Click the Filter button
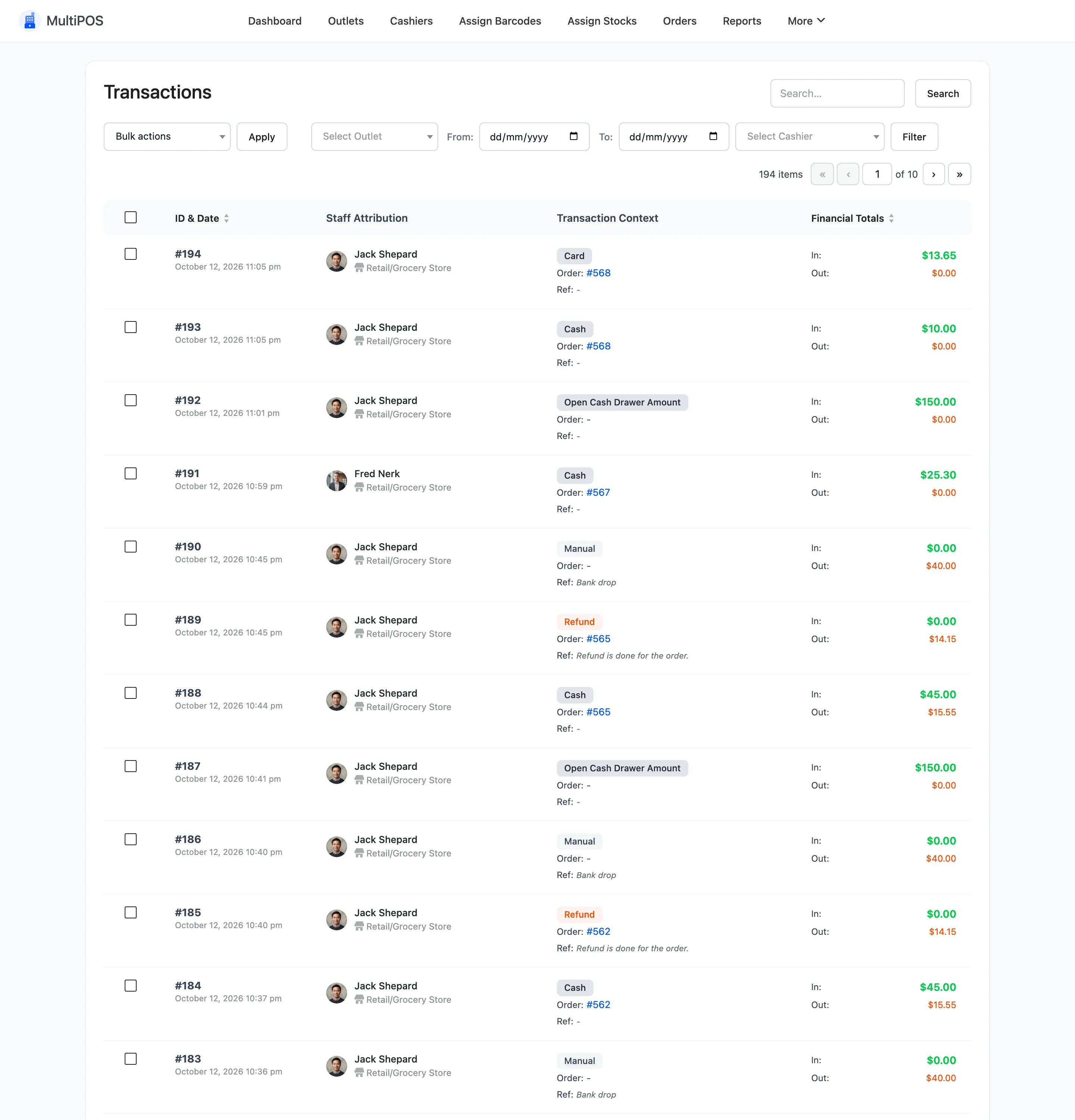Image resolution: width=1075 pixels, height=1120 pixels. point(914,137)
